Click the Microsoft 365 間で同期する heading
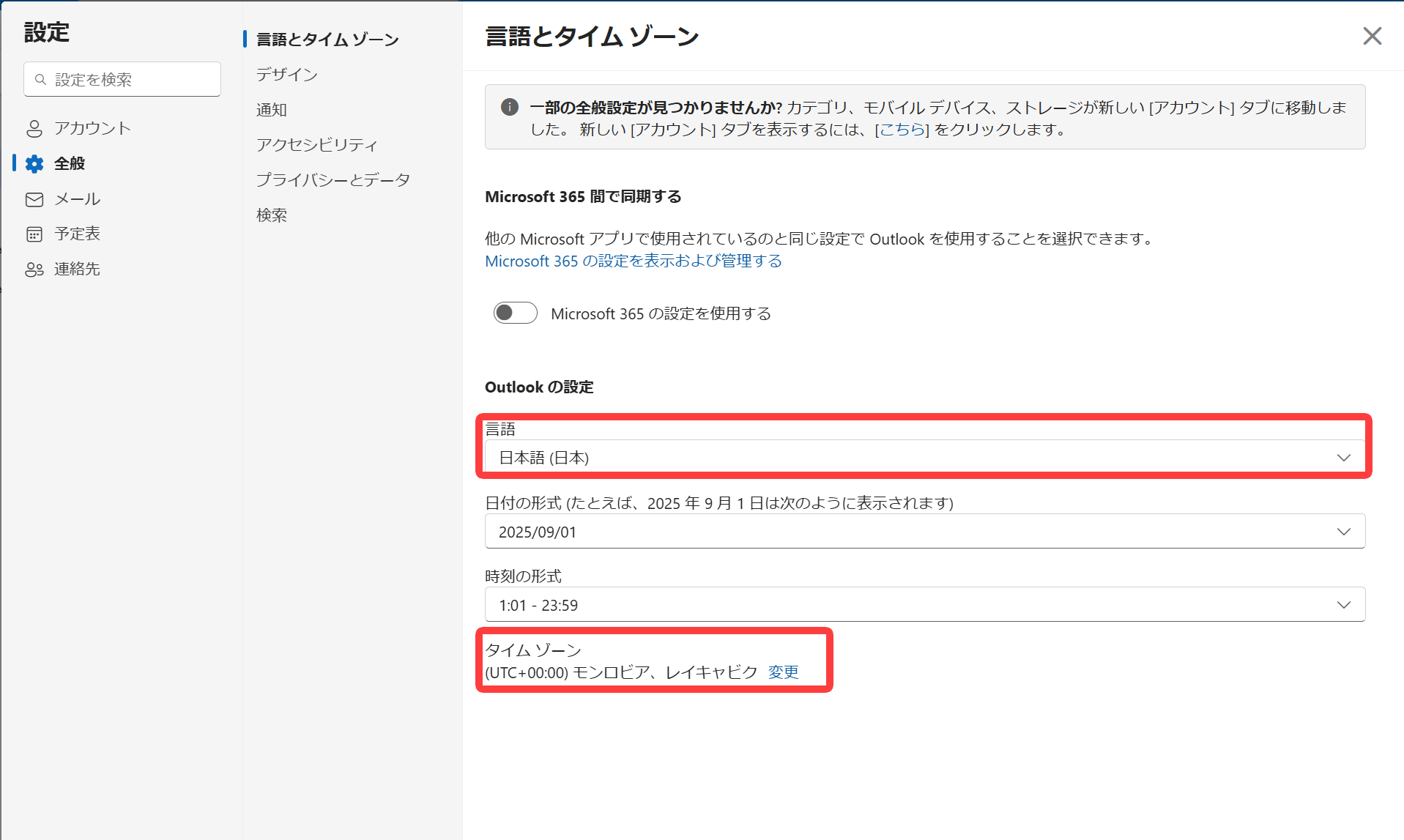This screenshot has width=1404, height=840. (583, 196)
